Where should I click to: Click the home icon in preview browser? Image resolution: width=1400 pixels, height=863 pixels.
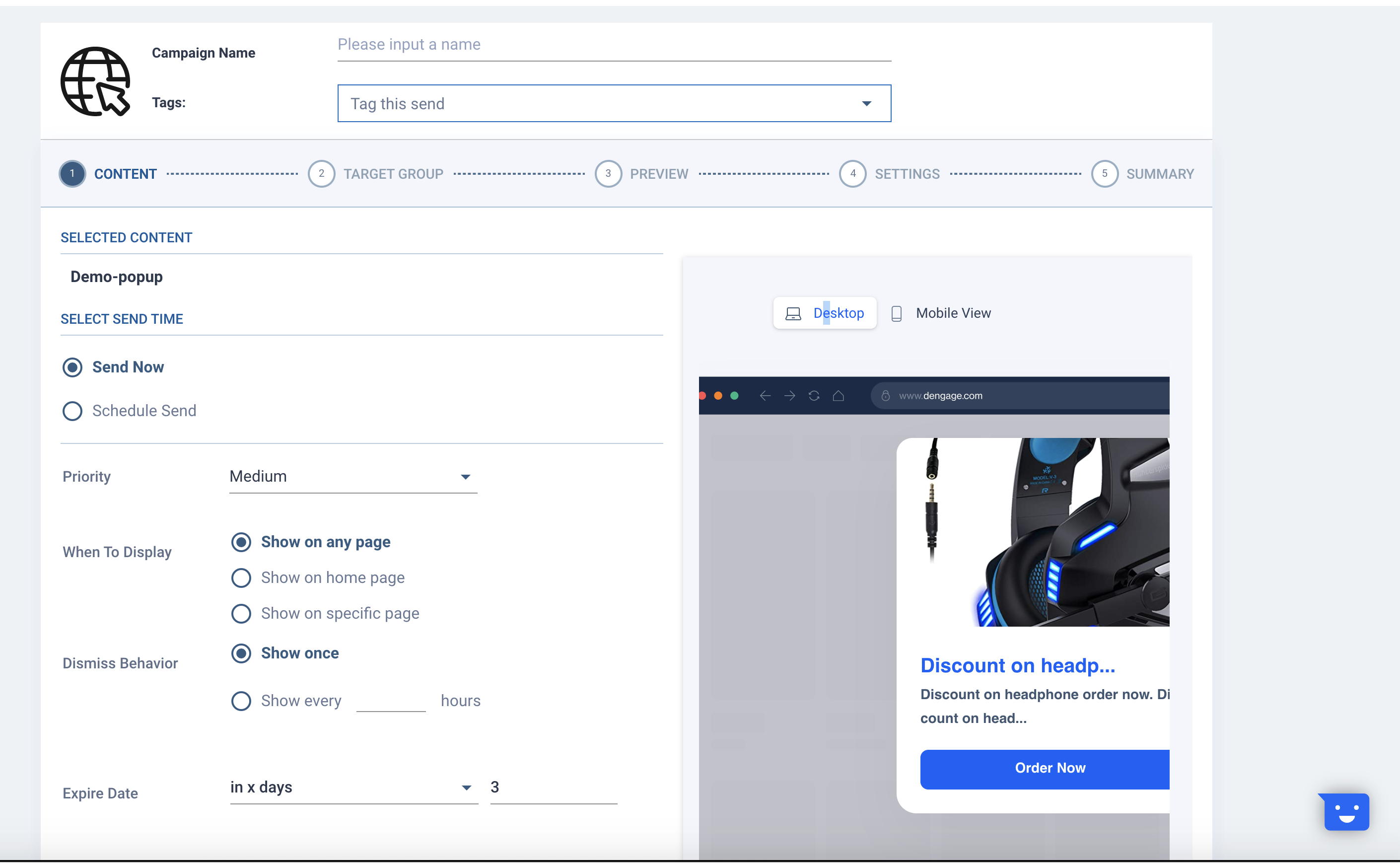tap(838, 396)
